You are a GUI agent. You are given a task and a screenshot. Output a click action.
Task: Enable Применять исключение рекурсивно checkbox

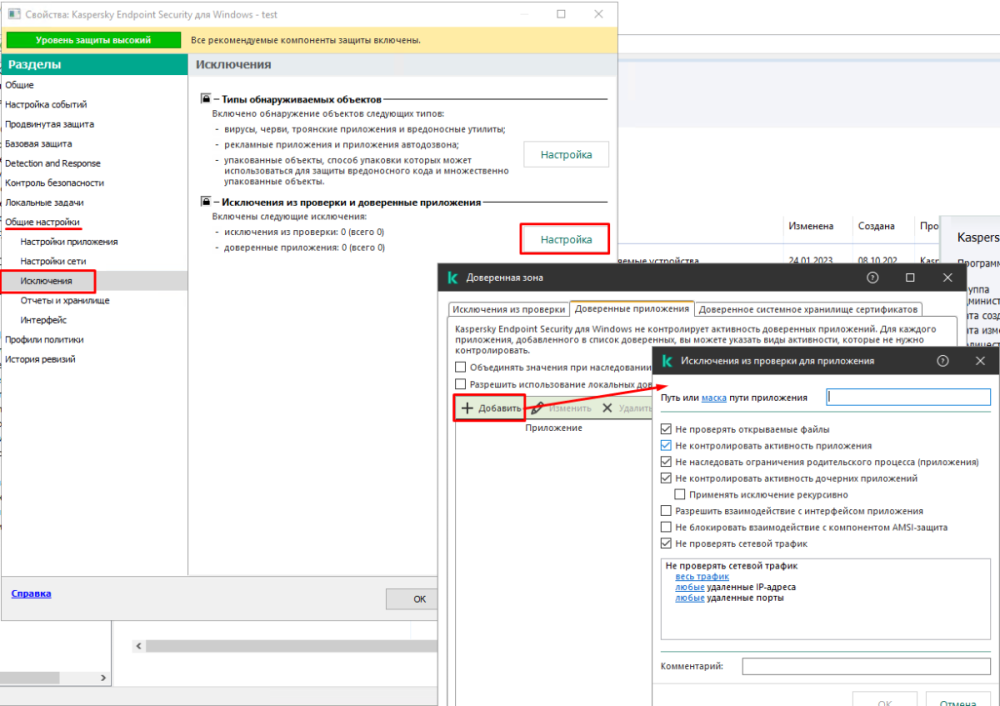[x=680, y=494]
